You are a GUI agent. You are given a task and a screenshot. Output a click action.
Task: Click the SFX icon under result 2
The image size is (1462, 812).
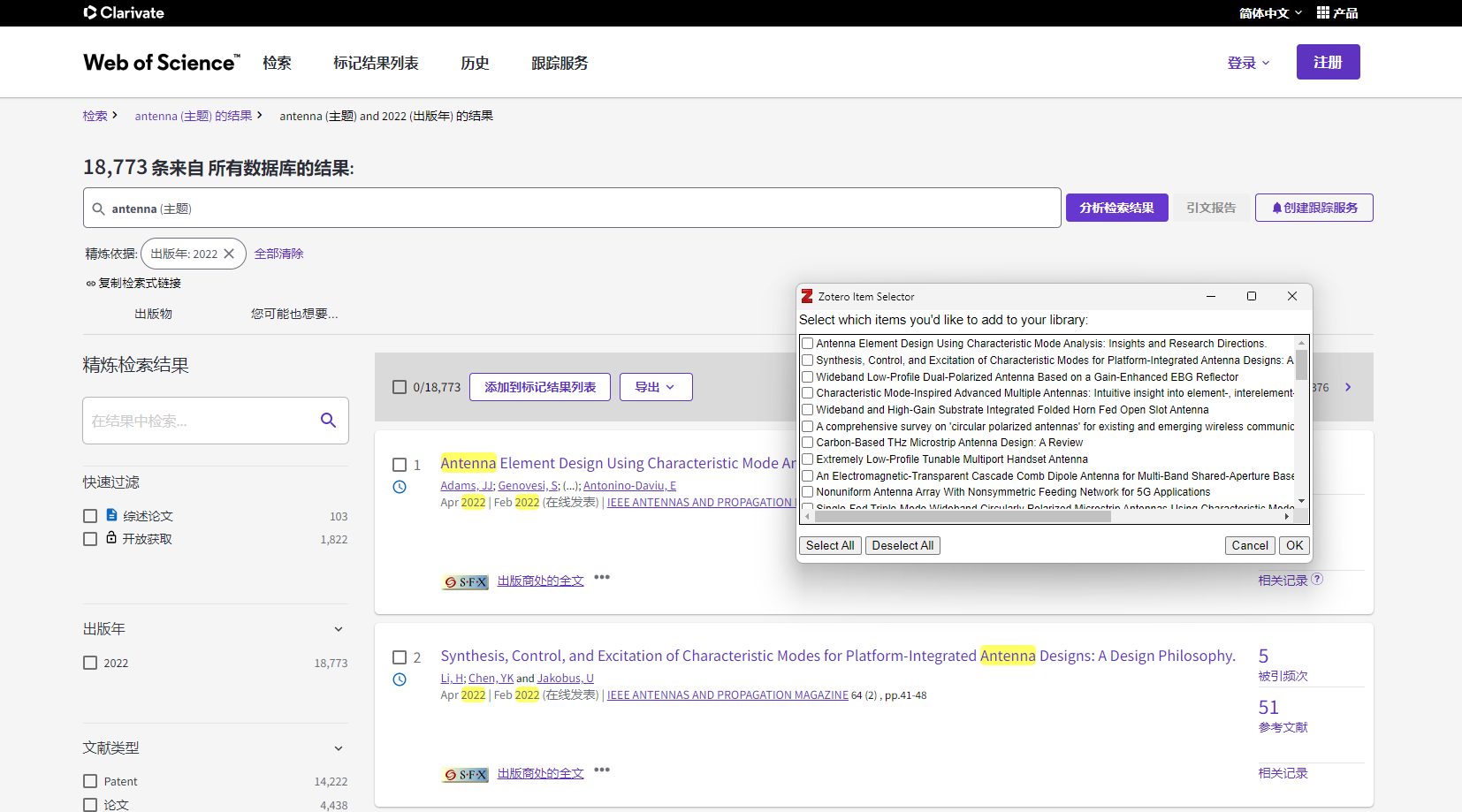[x=465, y=775]
